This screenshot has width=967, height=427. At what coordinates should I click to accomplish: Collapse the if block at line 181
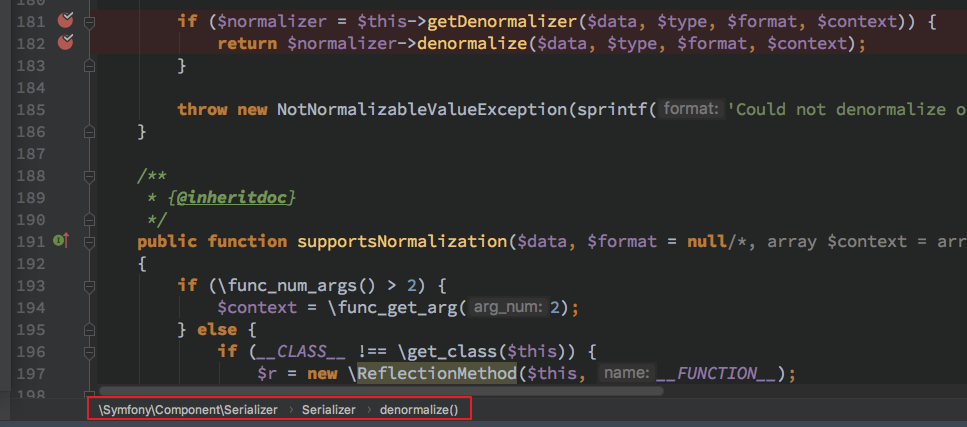point(89,20)
